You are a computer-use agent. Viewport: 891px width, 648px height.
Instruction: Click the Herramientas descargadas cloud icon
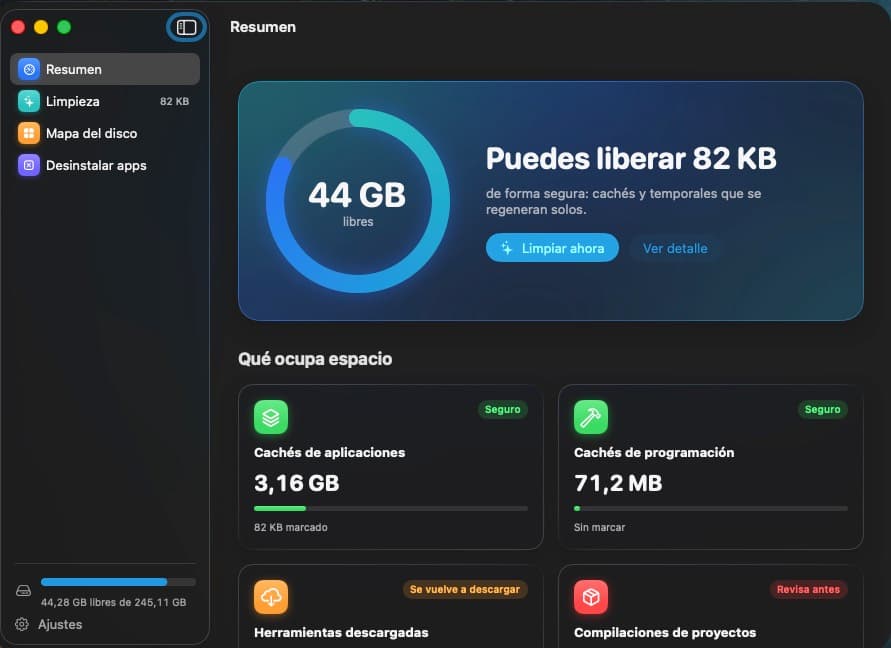[x=271, y=597]
